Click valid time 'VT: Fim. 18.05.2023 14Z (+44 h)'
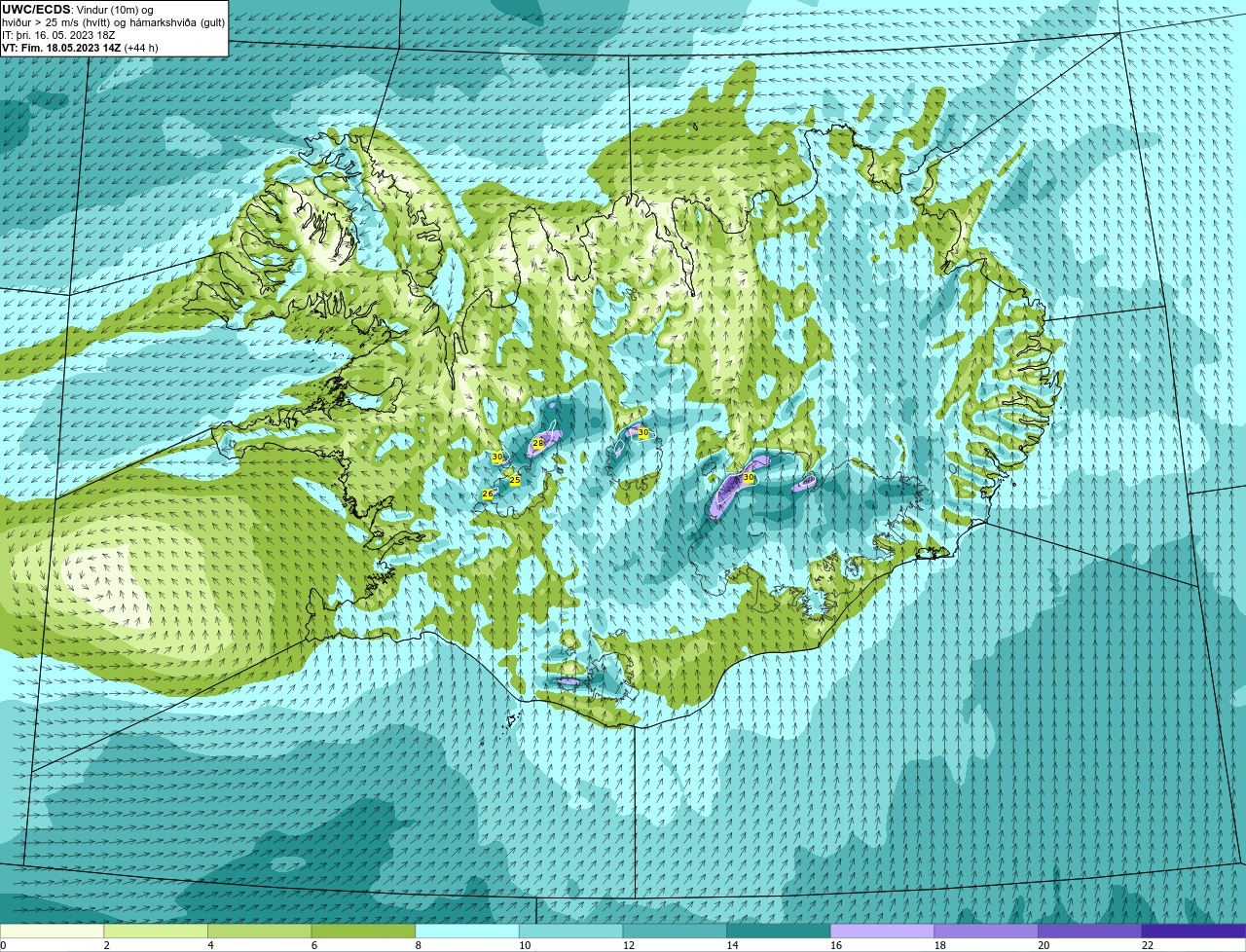The width and height of the screenshot is (1246, 952). 80,48
